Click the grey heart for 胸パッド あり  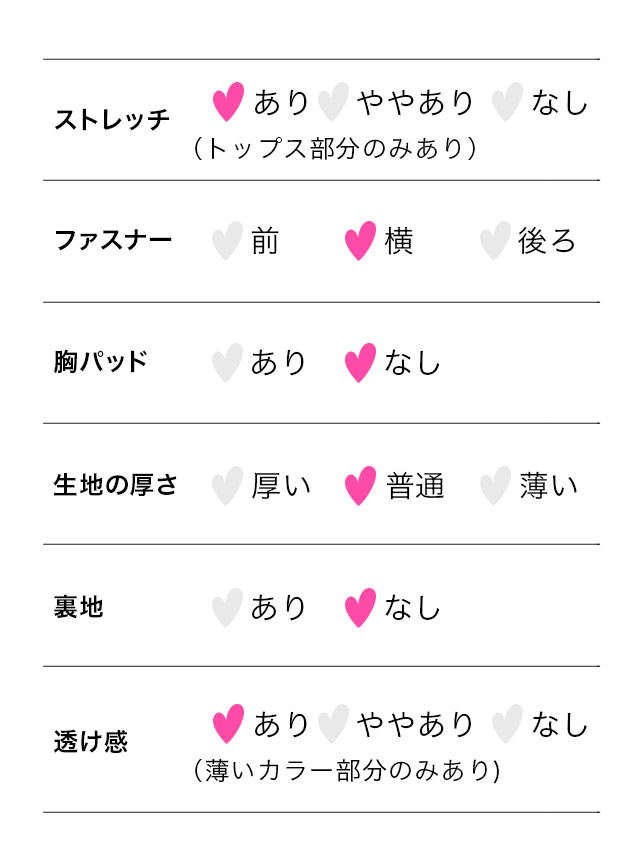[227, 363]
